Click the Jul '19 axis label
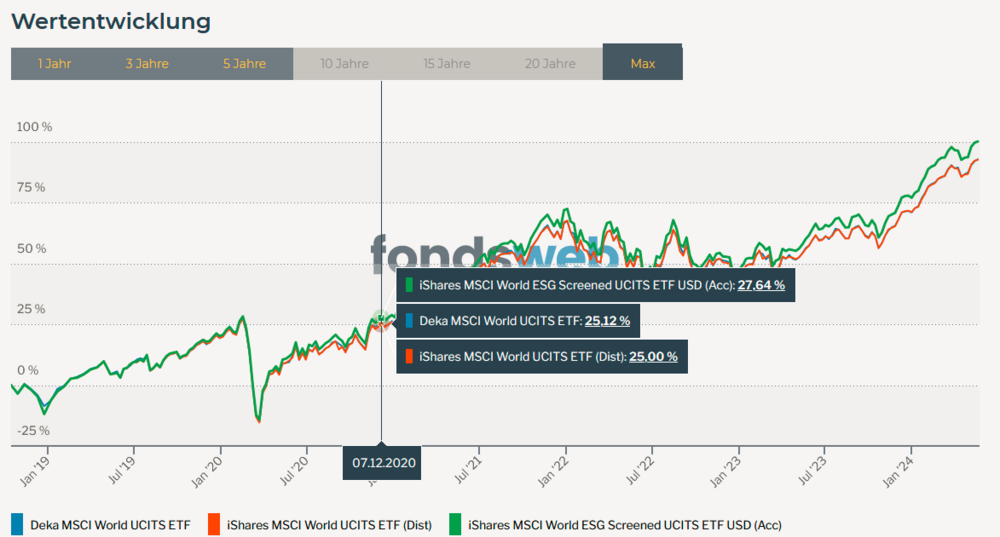 click(x=122, y=471)
